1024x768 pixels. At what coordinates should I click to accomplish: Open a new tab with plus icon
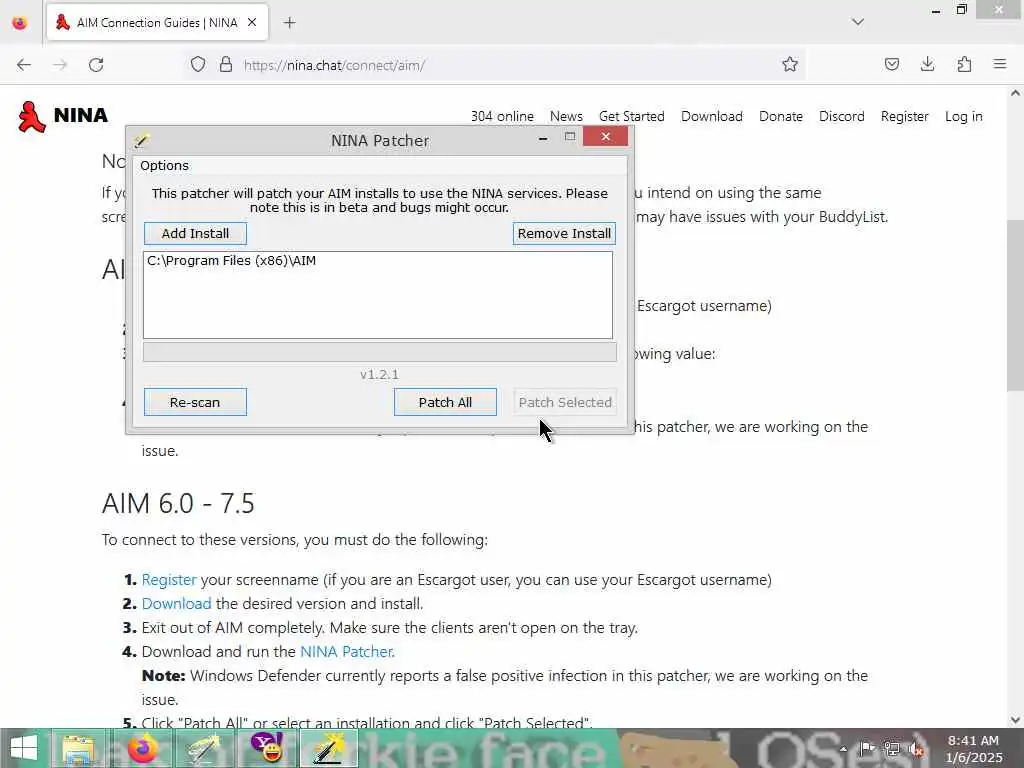tap(289, 23)
